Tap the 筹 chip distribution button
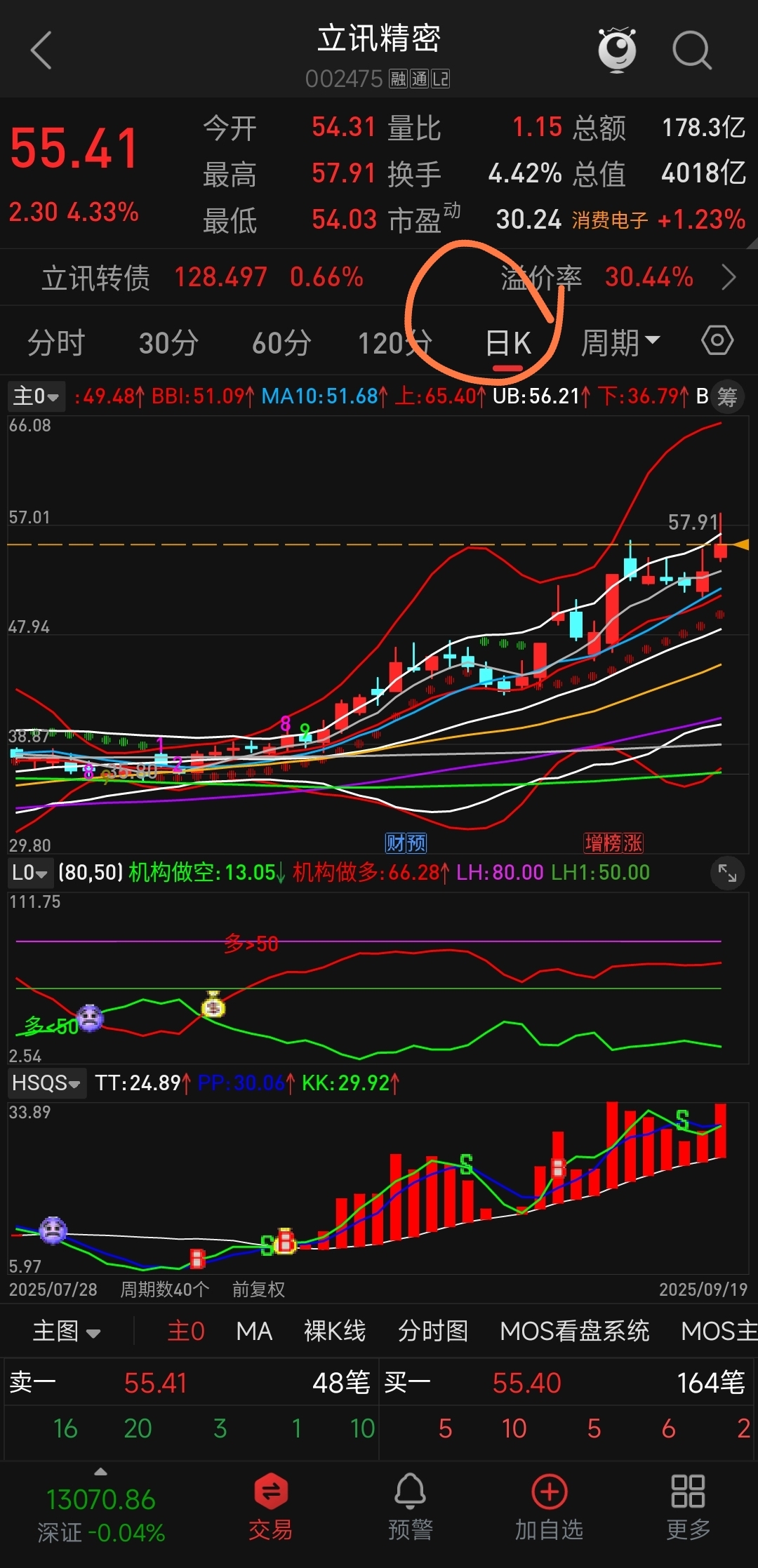Screen dimensions: 758x1568 click(727, 397)
